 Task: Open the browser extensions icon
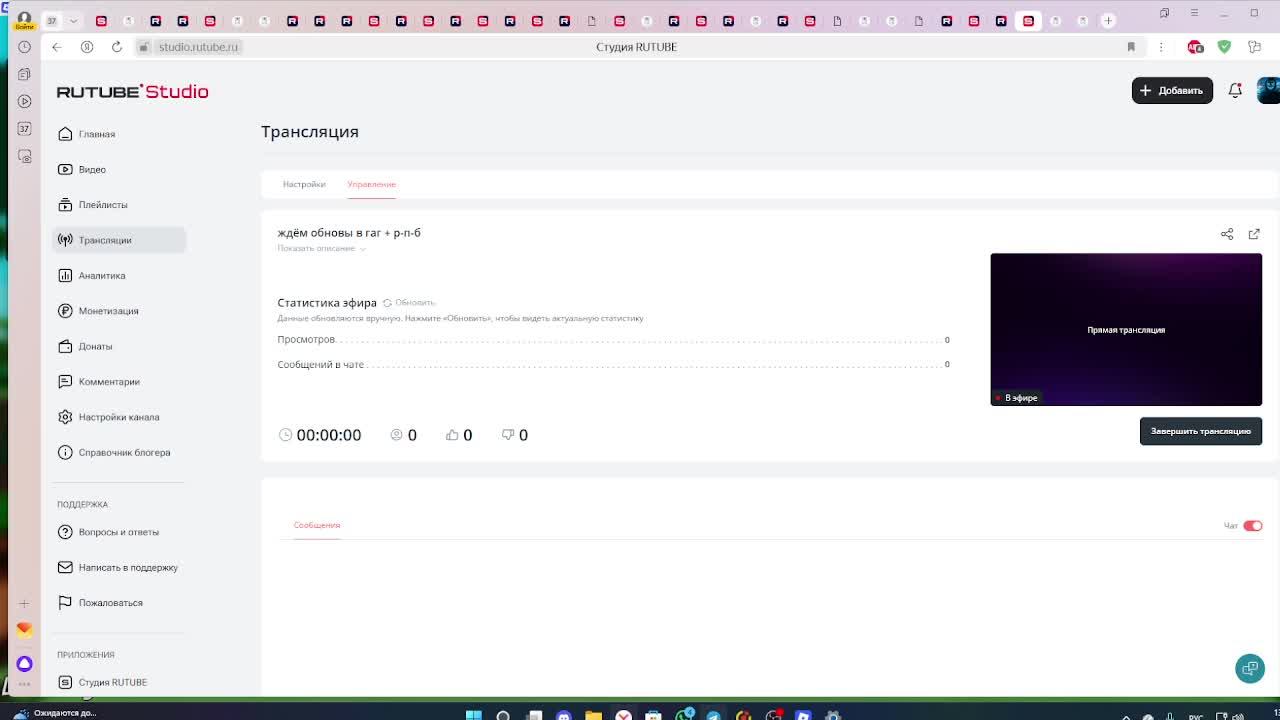[1255, 47]
